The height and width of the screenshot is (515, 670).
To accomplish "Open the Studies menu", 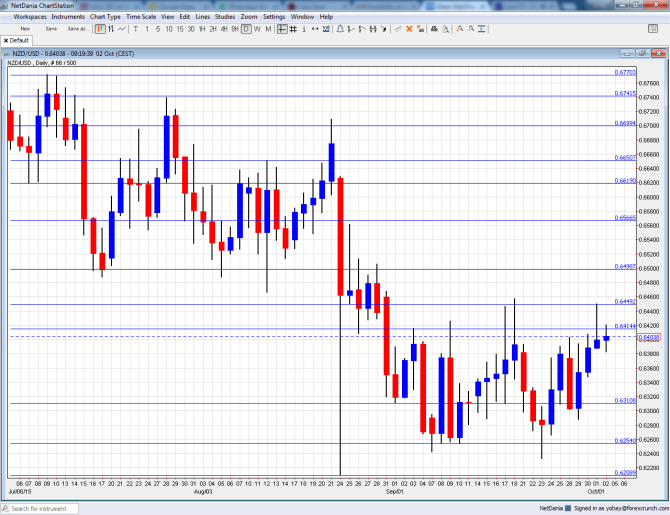I will pos(225,17).
